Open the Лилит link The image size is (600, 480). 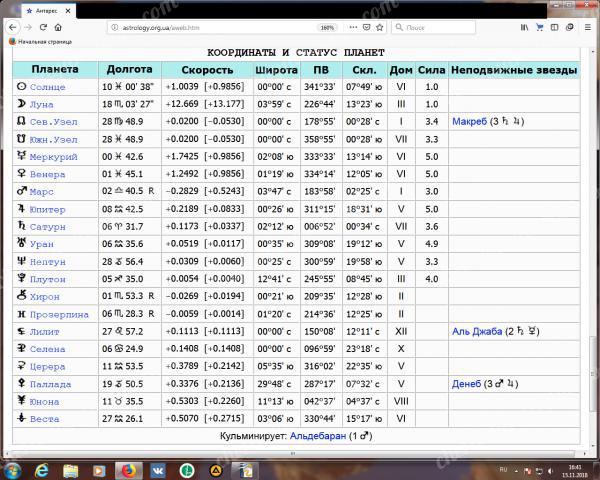click(44, 332)
